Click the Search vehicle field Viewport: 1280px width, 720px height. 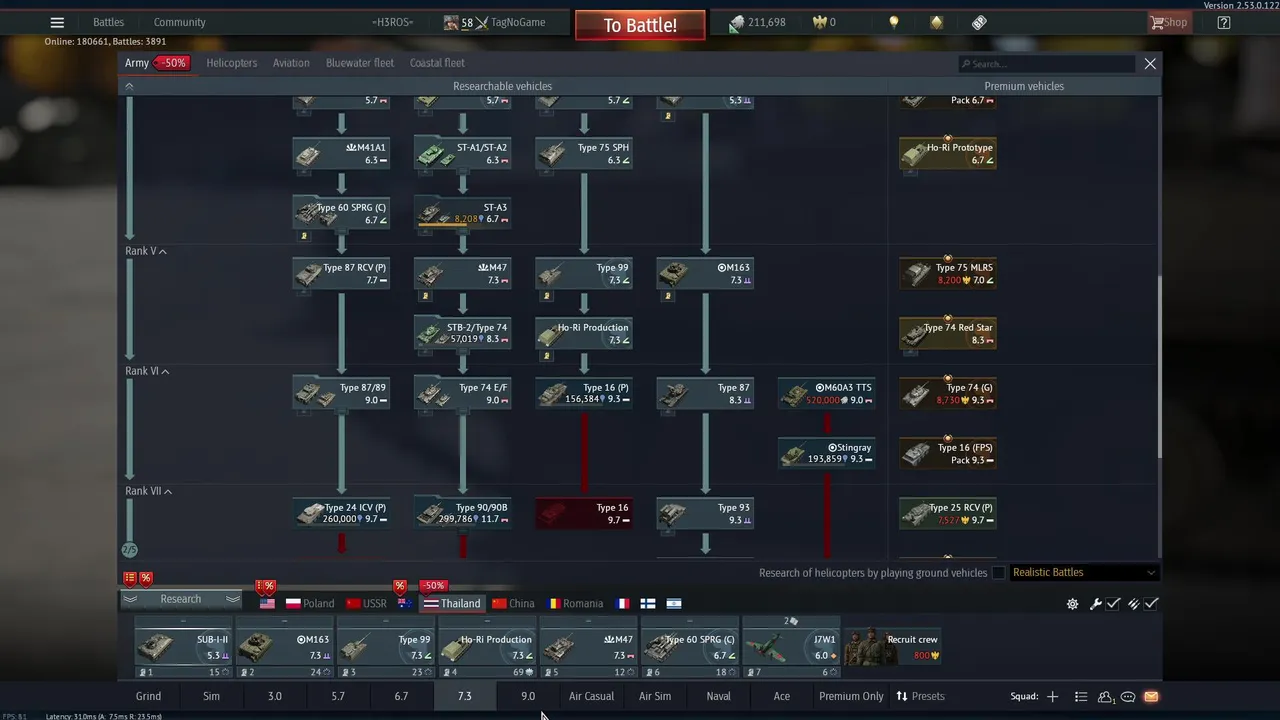(1046, 64)
